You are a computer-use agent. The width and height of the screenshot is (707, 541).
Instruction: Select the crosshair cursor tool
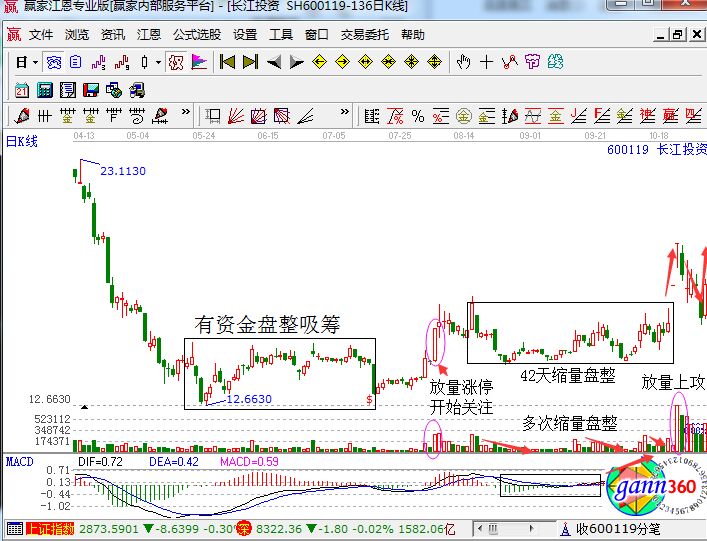point(486,62)
